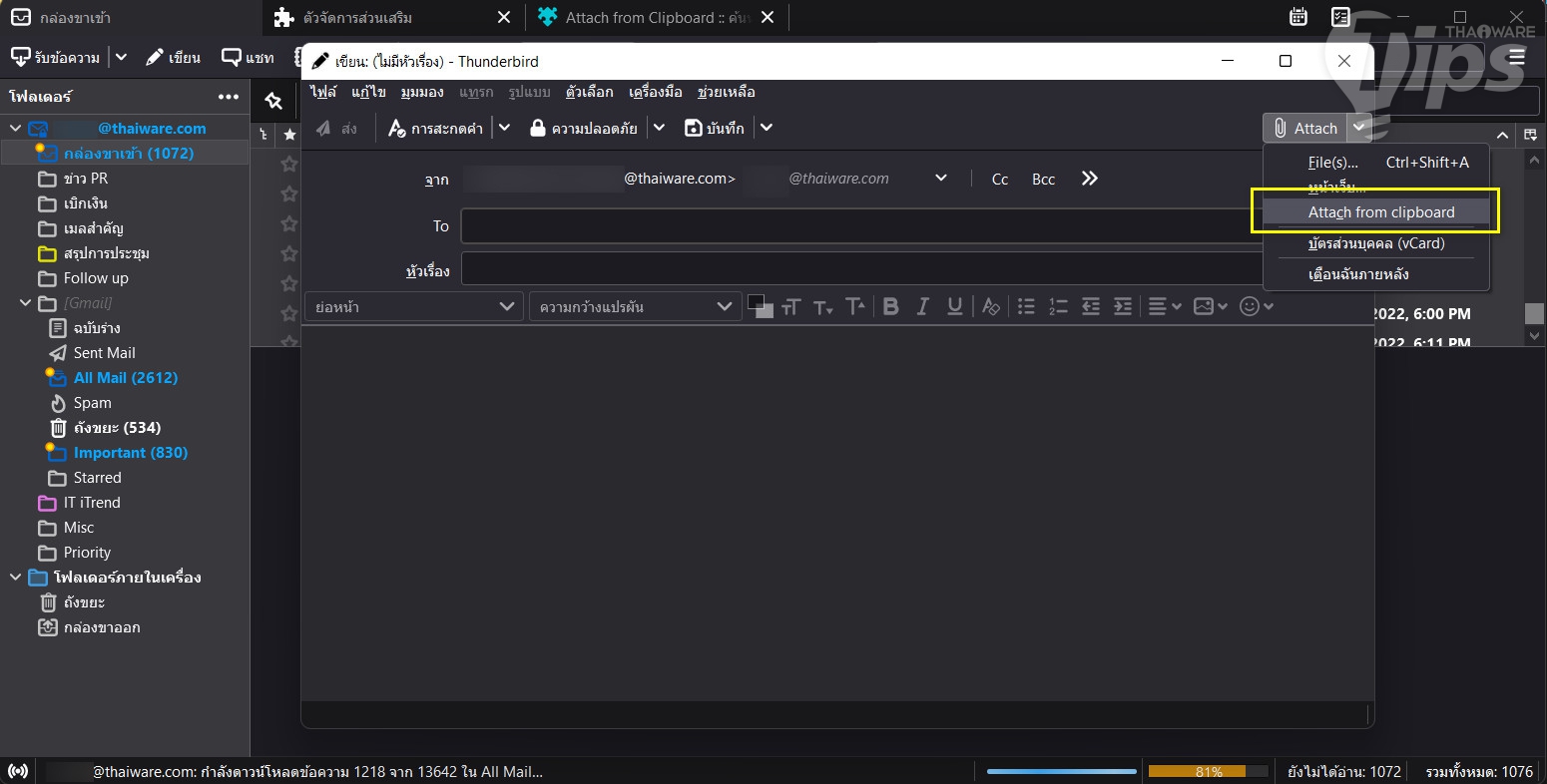The image size is (1547, 784).
Task: Open the security options dropdown arrow
Action: tap(659, 128)
